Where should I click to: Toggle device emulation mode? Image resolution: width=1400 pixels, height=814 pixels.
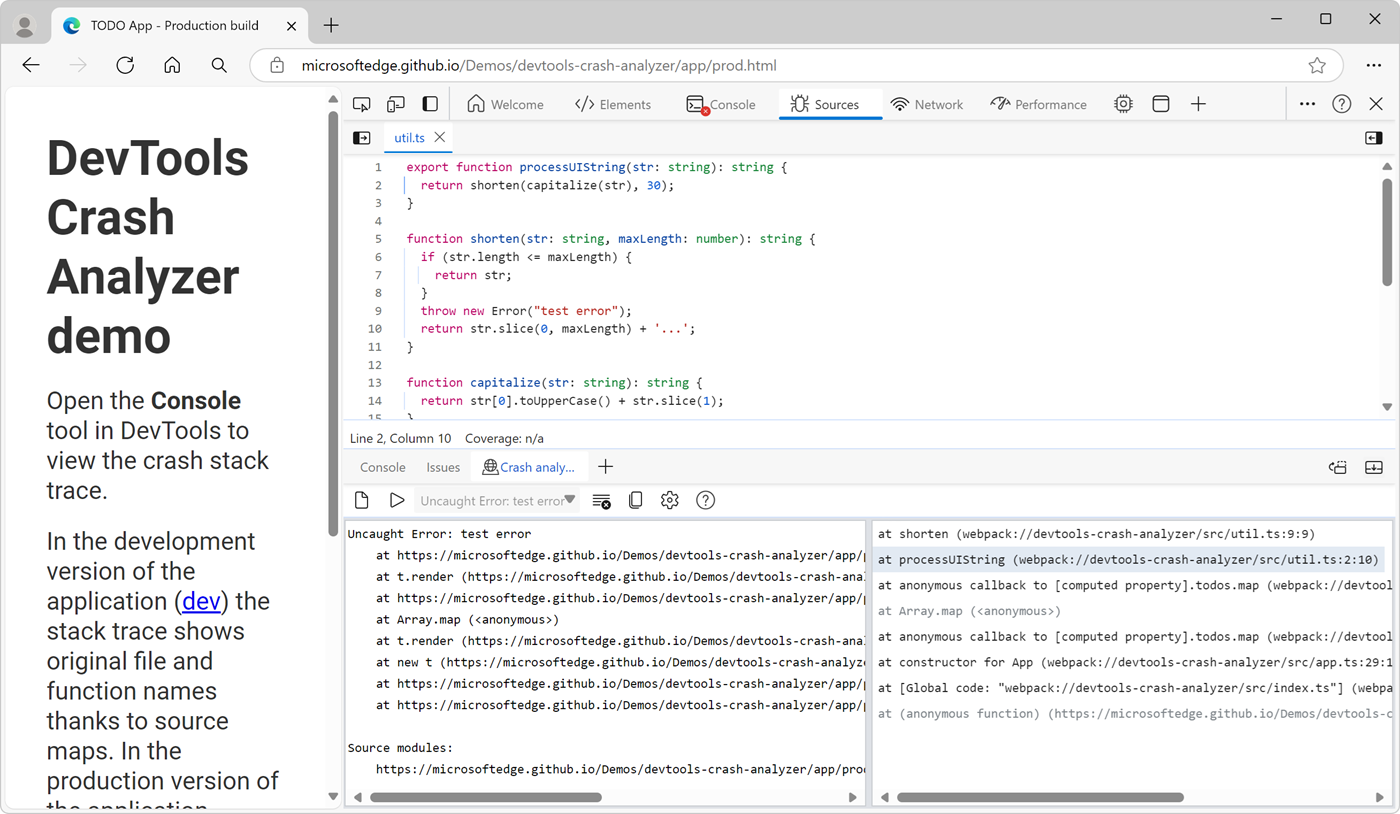(x=396, y=104)
